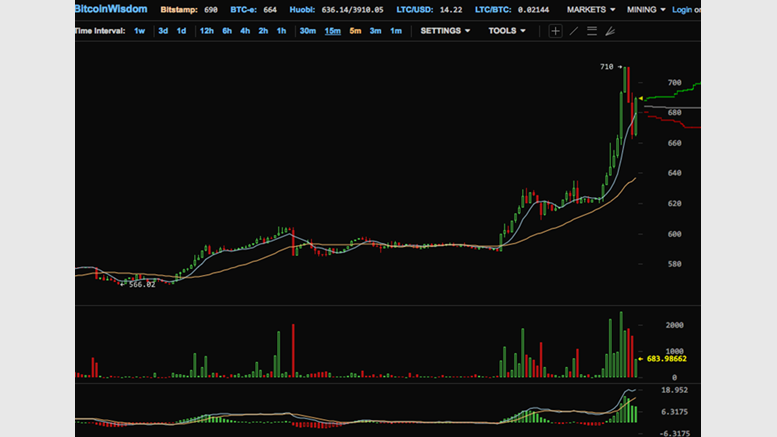Set time interval to 3d
Screen dimensions: 777x437
(163, 31)
